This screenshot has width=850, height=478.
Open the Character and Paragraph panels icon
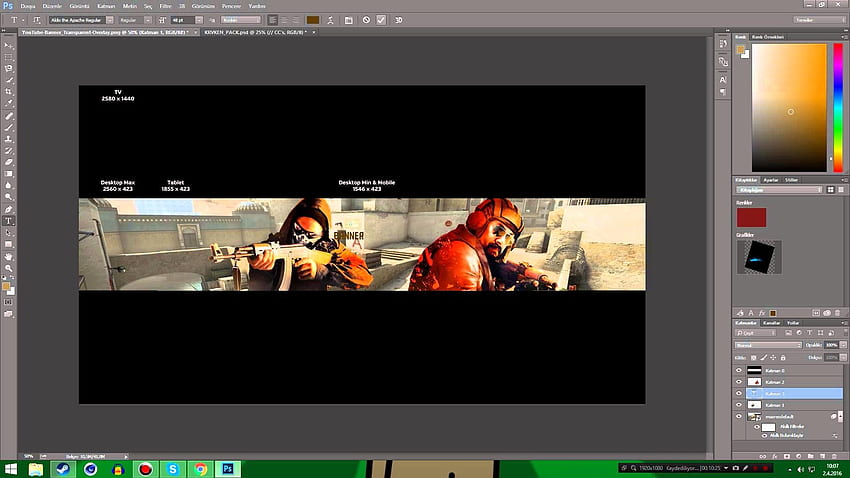pos(349,20)
